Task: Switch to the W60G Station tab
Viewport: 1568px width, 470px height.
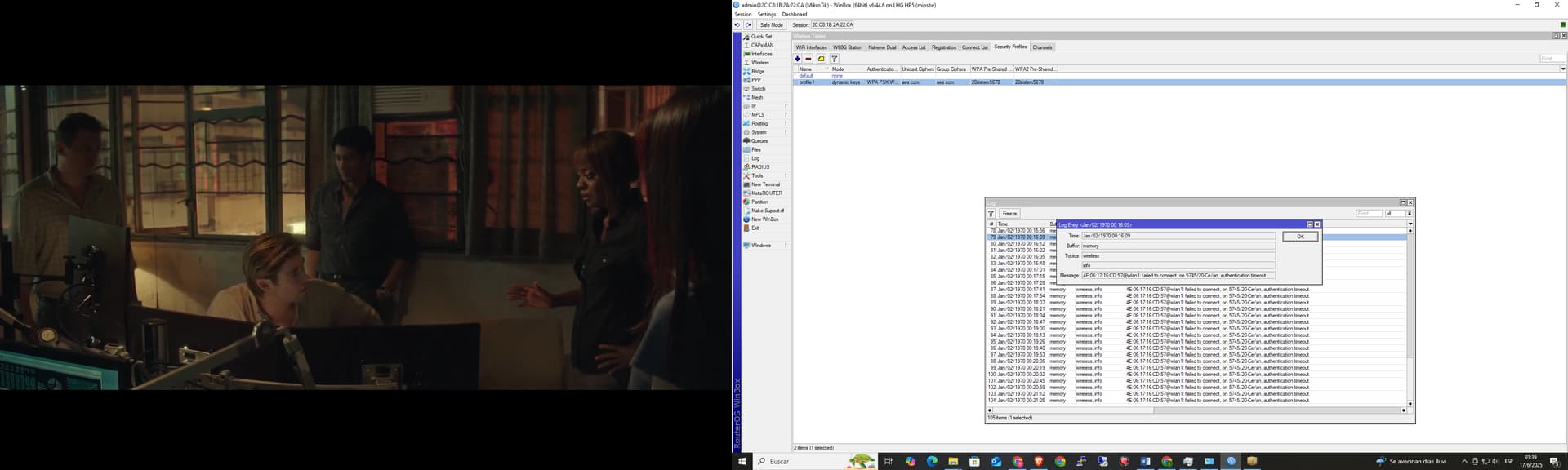Action: coord(847,47)
